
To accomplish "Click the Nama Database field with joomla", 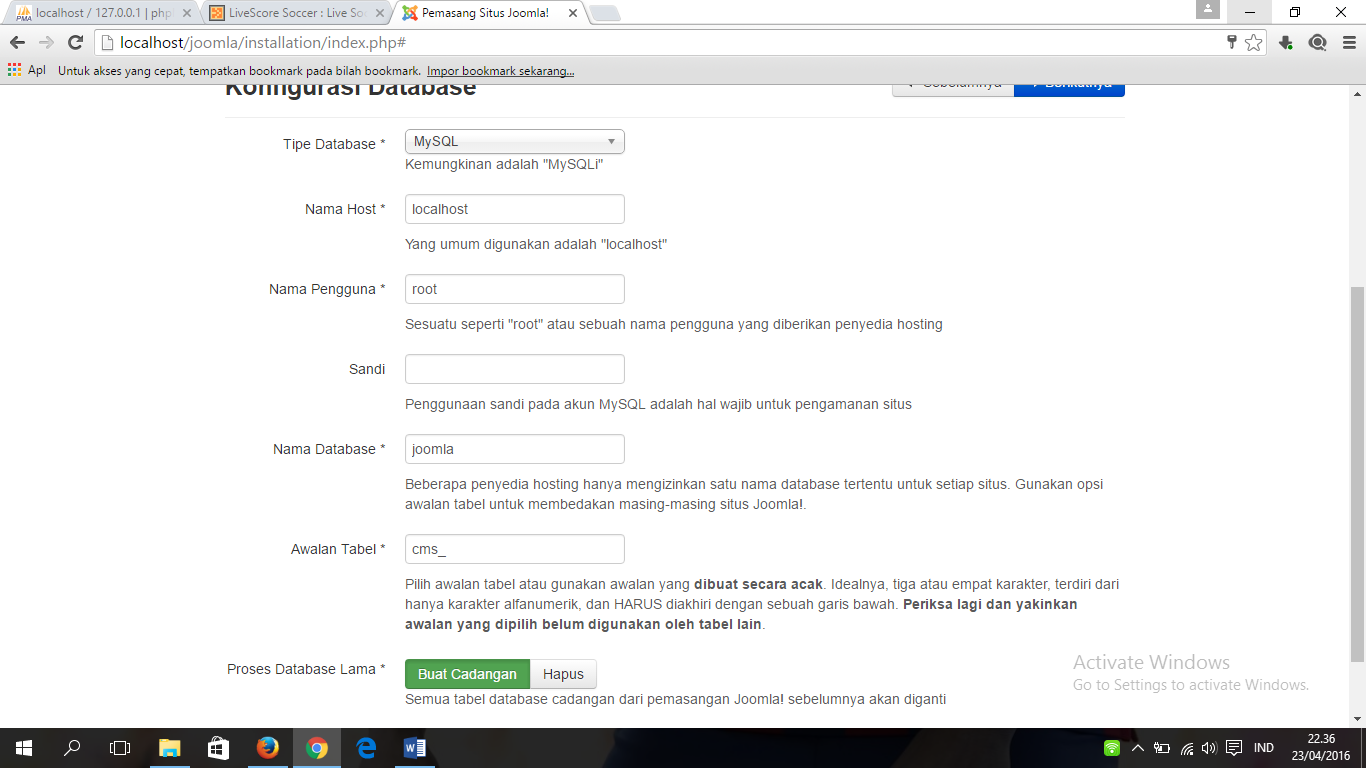I will click(x=515, y=449).
